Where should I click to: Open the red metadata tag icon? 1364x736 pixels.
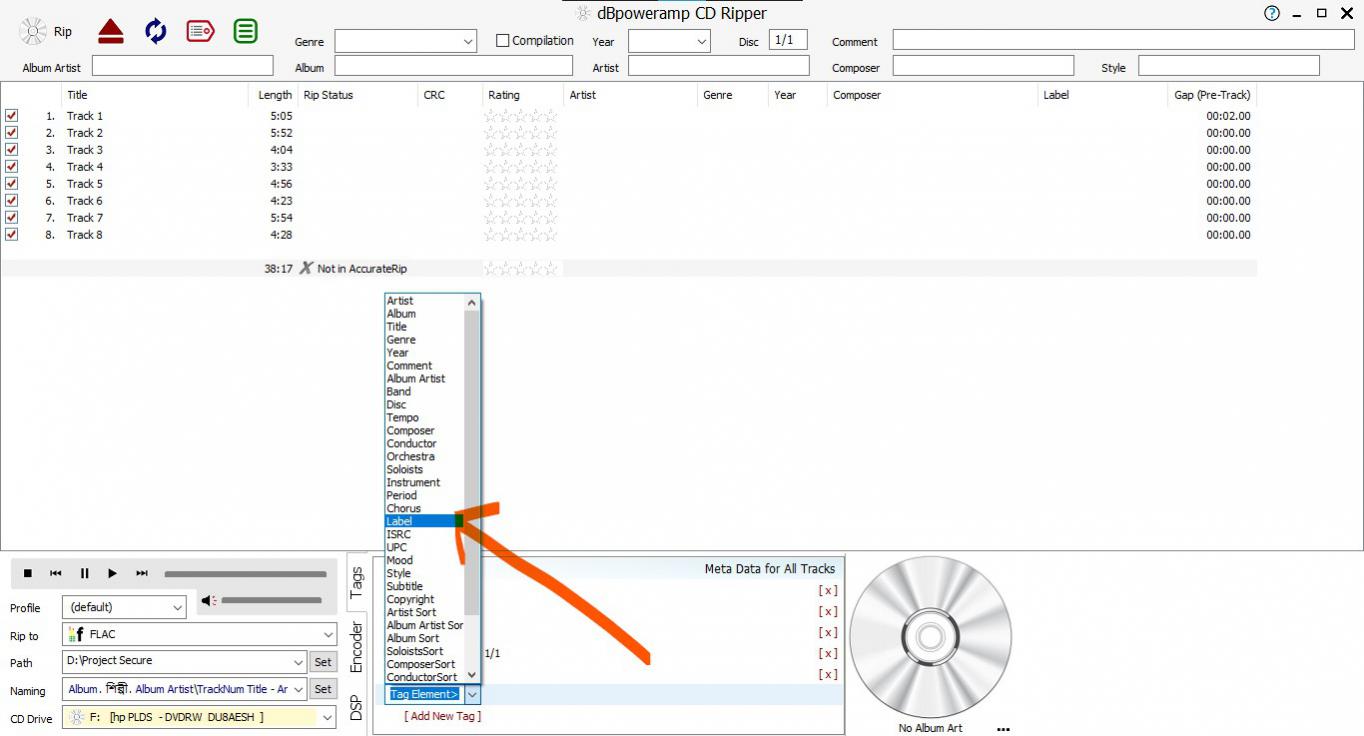click(200, 31)
